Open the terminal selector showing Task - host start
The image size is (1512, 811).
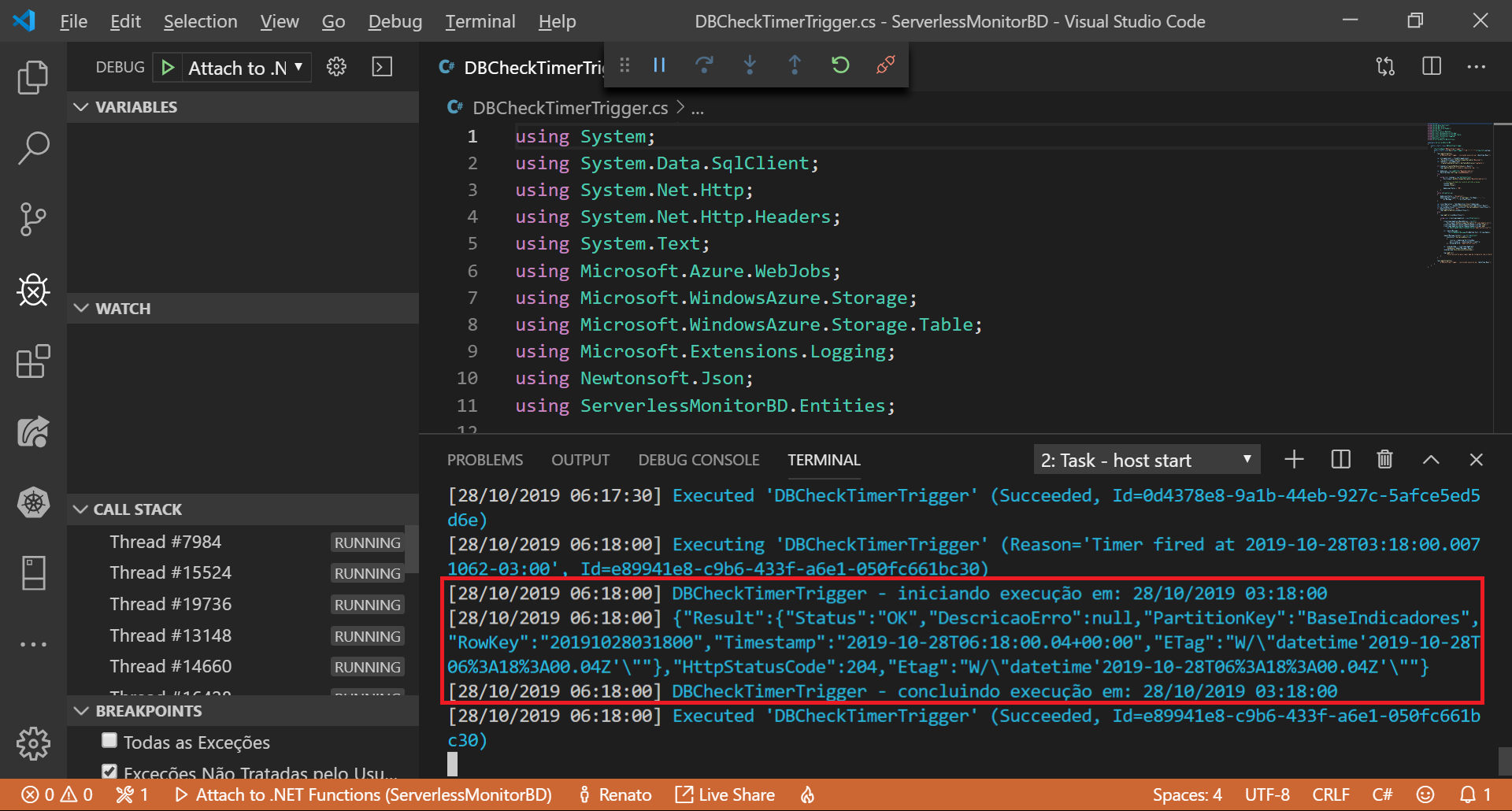click(x=1146, y=459)
